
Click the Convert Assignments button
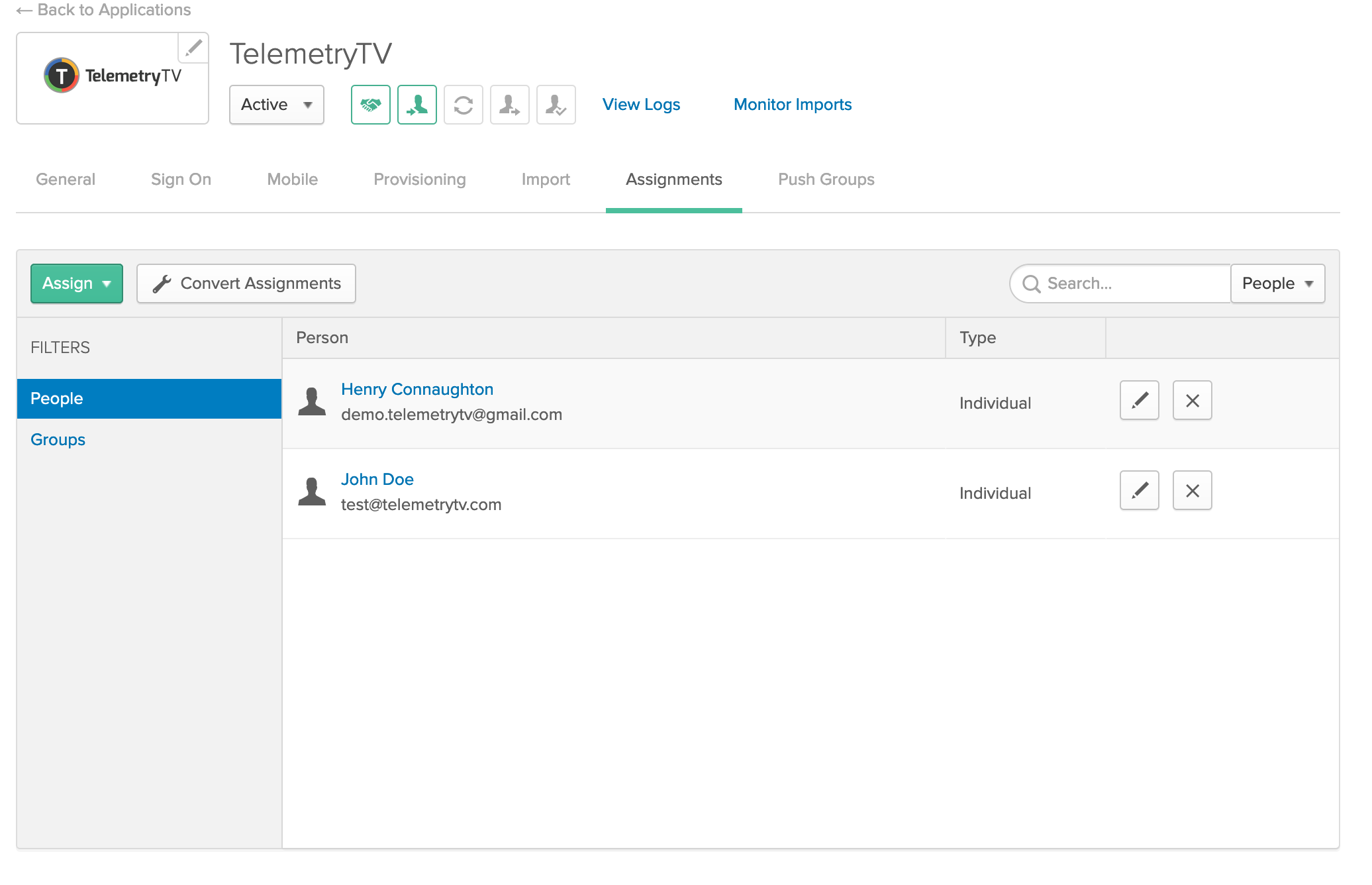(246, 284)
